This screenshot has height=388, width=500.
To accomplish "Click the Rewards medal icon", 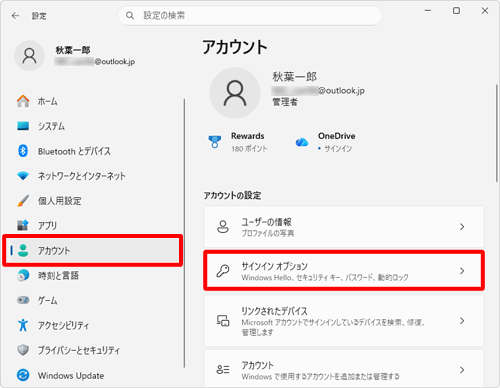I will pyautogui.click(x=215, y=142).
